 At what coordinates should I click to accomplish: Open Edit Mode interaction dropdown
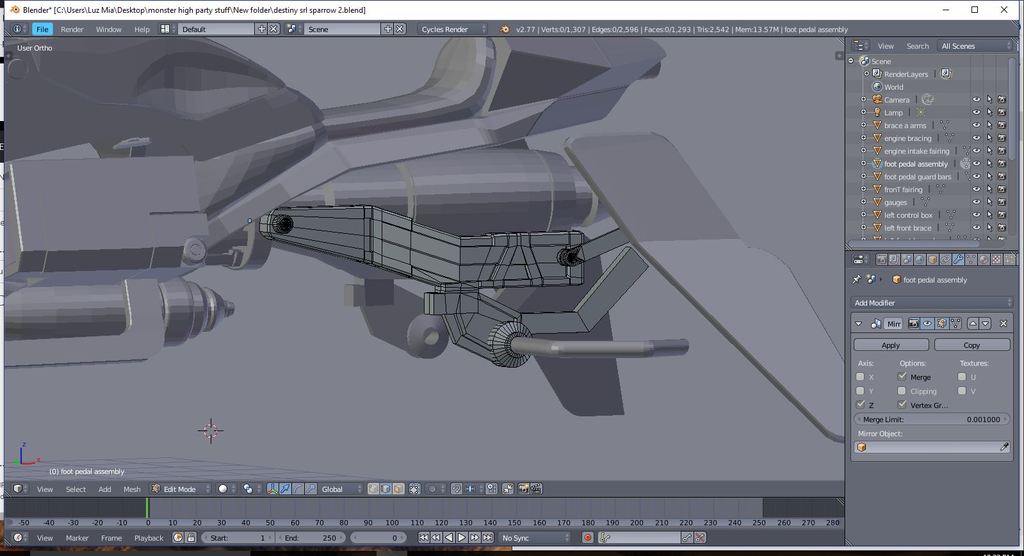coord(181,489)
